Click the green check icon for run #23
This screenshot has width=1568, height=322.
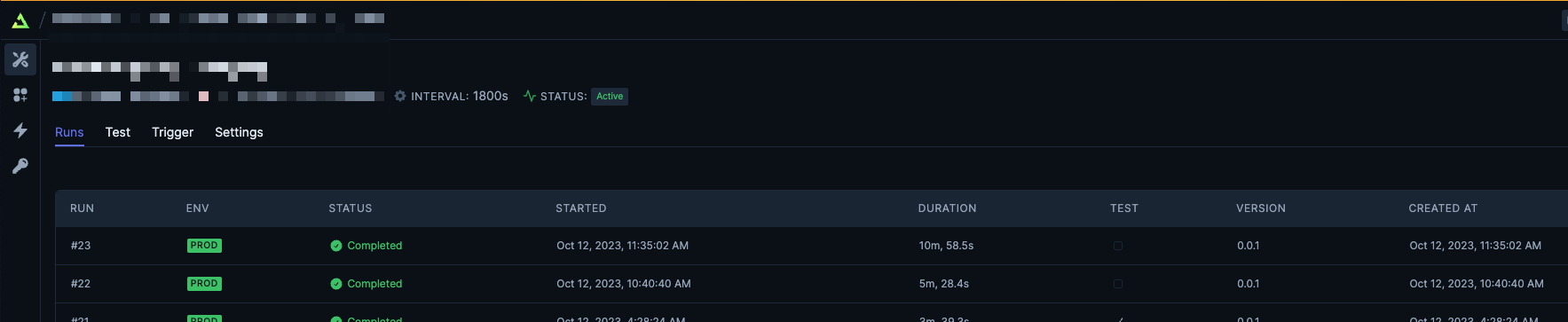336,246
